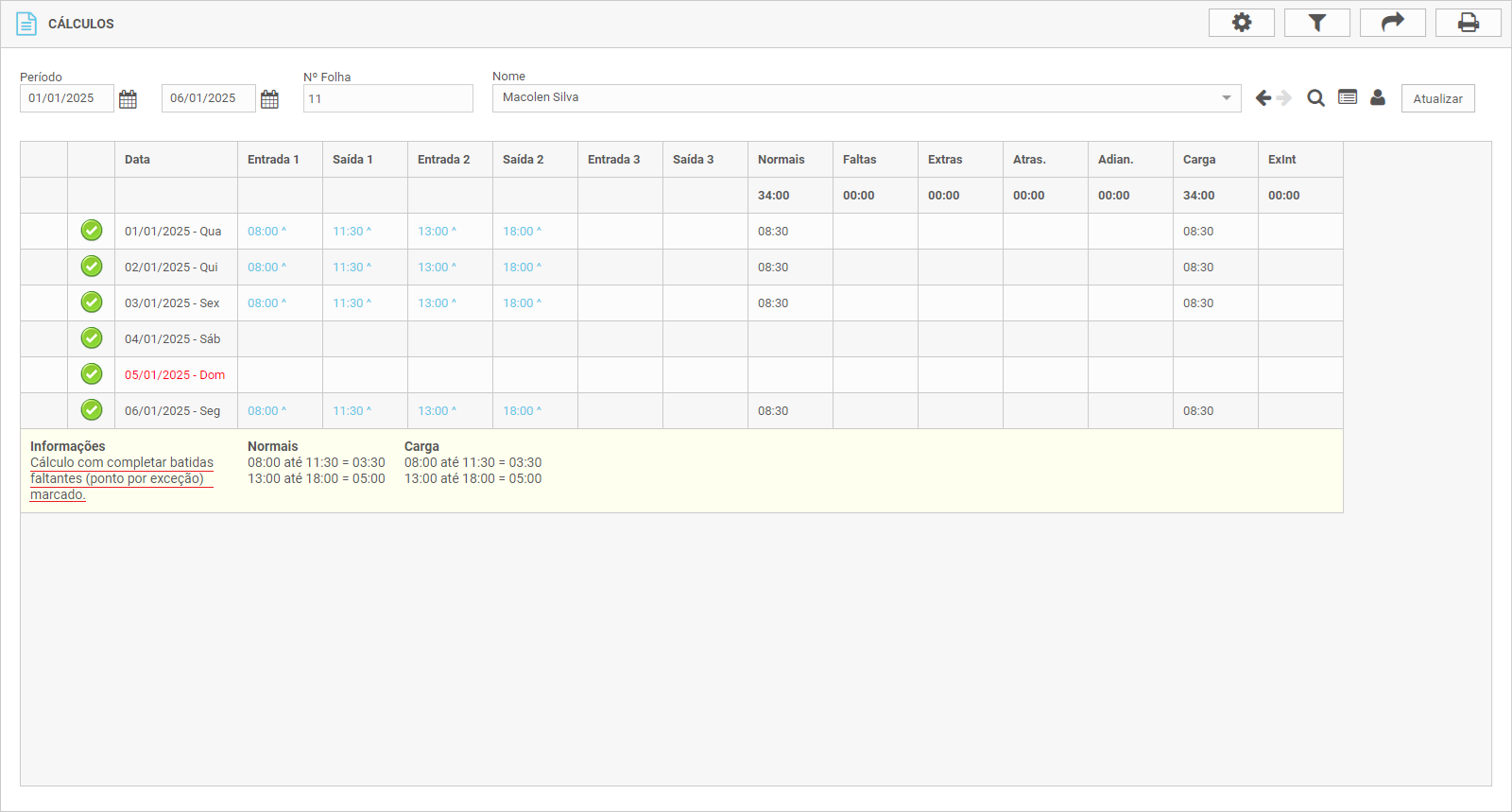Open calendar for period start date

(x=129, y=99)
